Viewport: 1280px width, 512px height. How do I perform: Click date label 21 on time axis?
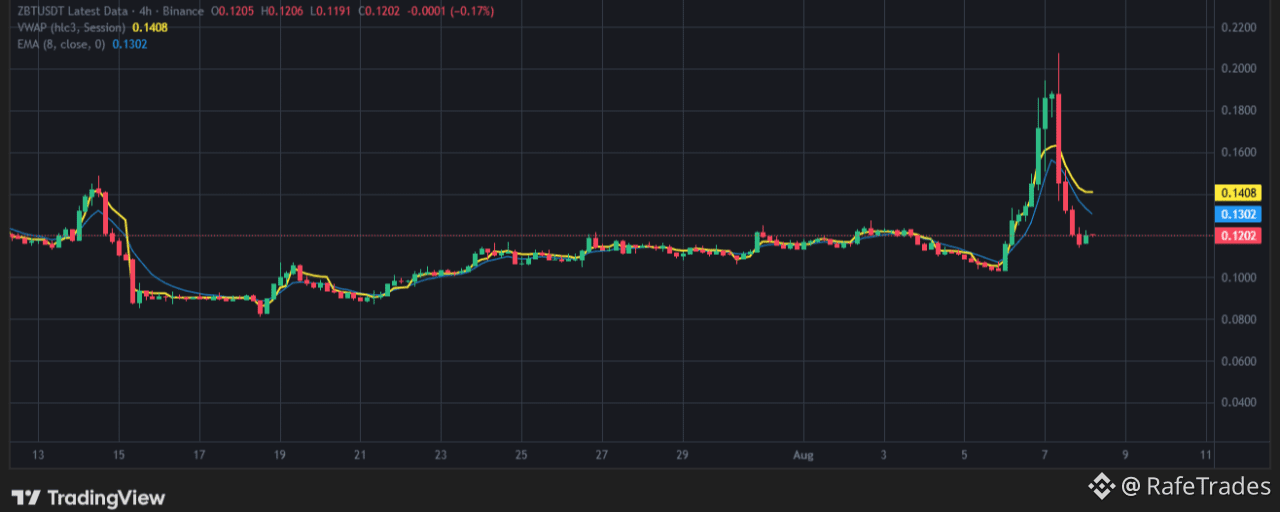click(x=360, y=455)
